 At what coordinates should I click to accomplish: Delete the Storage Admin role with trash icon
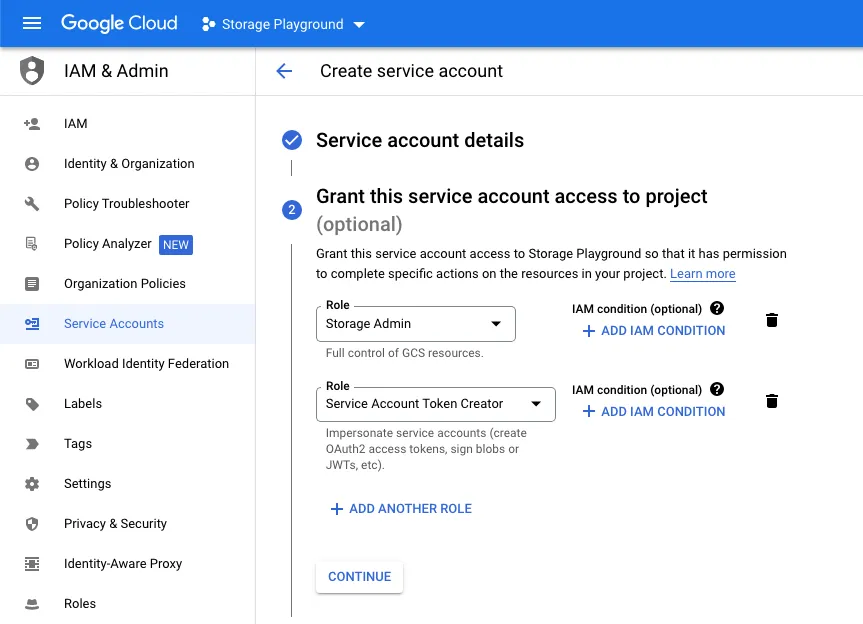coord(771,320)
